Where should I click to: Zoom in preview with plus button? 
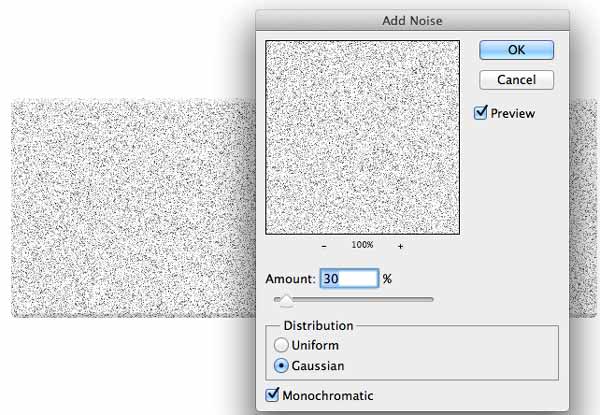coord(400,246)
